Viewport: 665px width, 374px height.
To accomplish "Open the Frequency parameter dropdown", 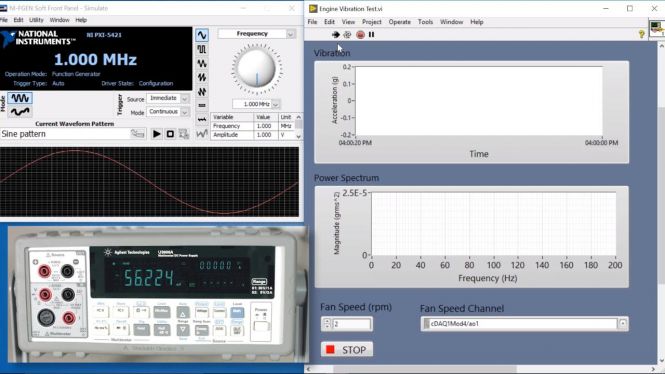I will tap(291, 34).
